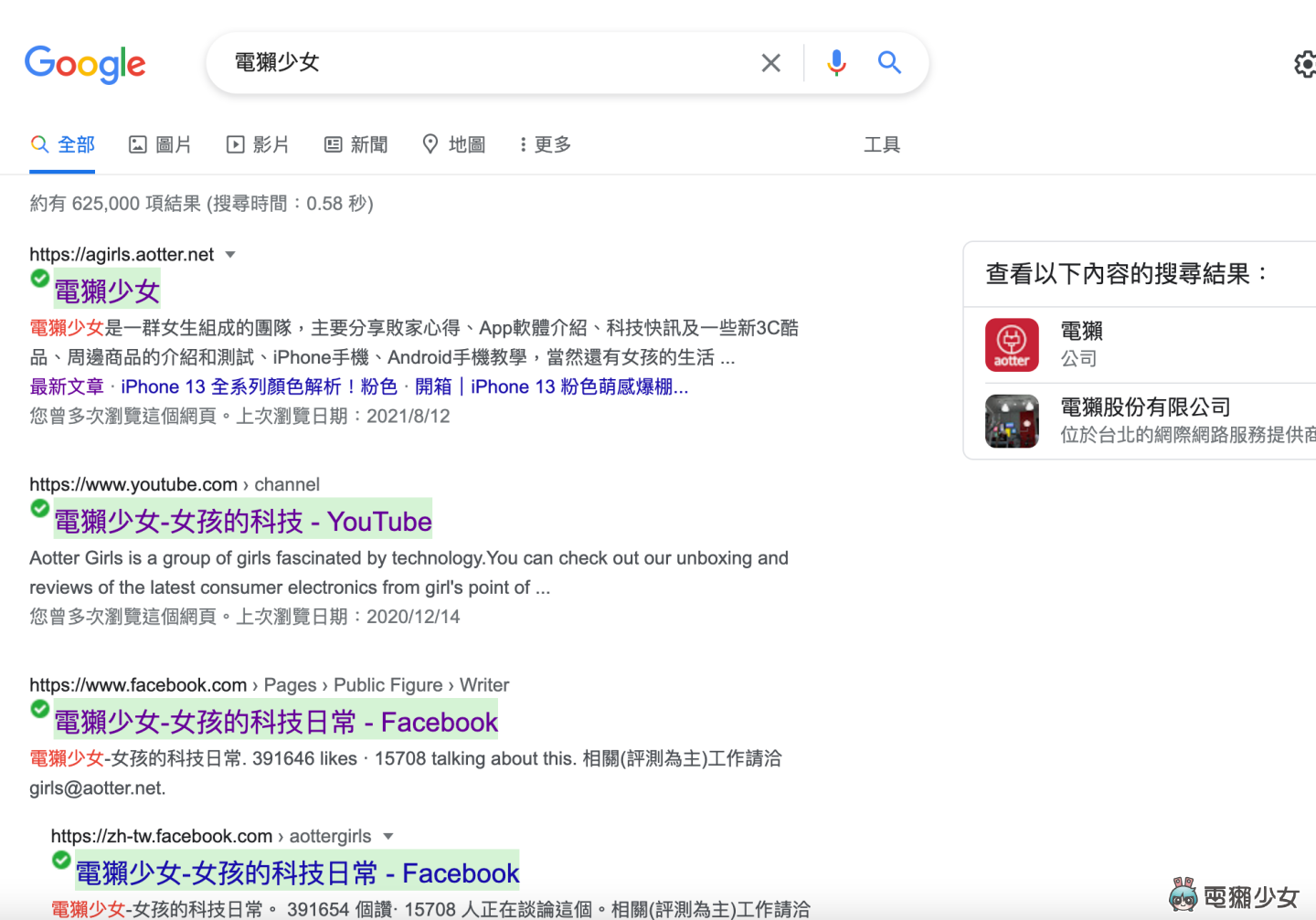Image resolution: width=1316 pixels, height=920 pixels.
Task: Open 電獺少女-女孩的科技 - YouTube link
Action: click(x=242, y=521)
